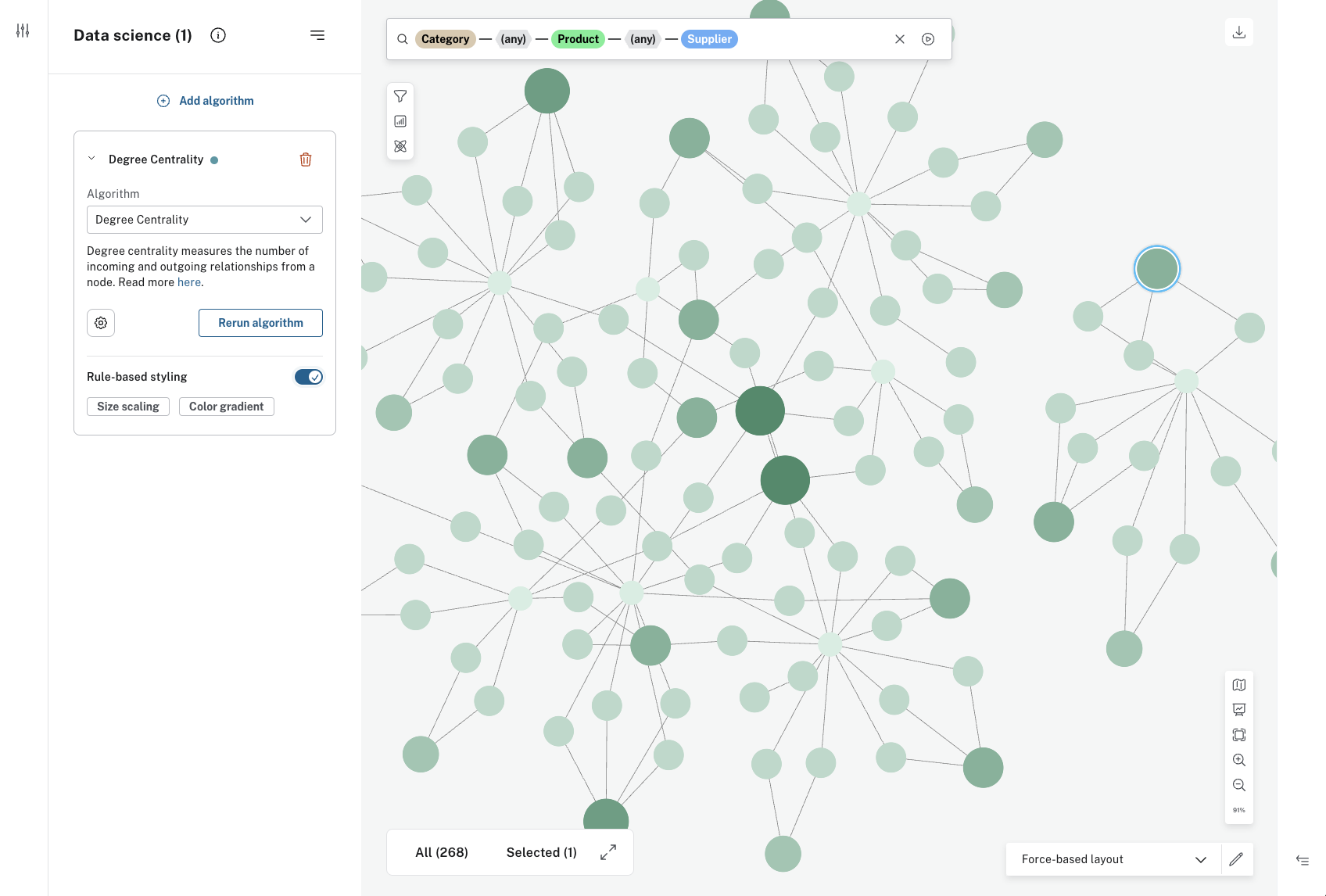
Task: Switch to the All (268) tab
Action: pos(442,852)
